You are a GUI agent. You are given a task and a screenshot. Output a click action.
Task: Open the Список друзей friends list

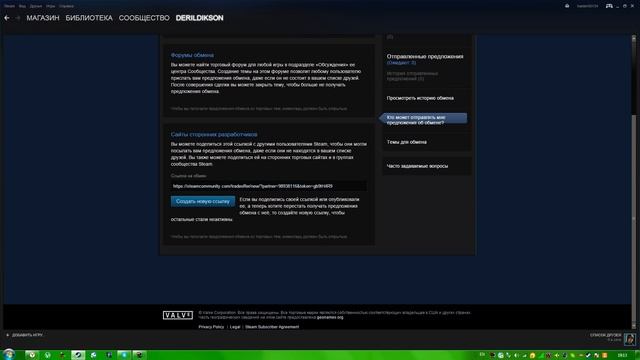coord(605,335)
